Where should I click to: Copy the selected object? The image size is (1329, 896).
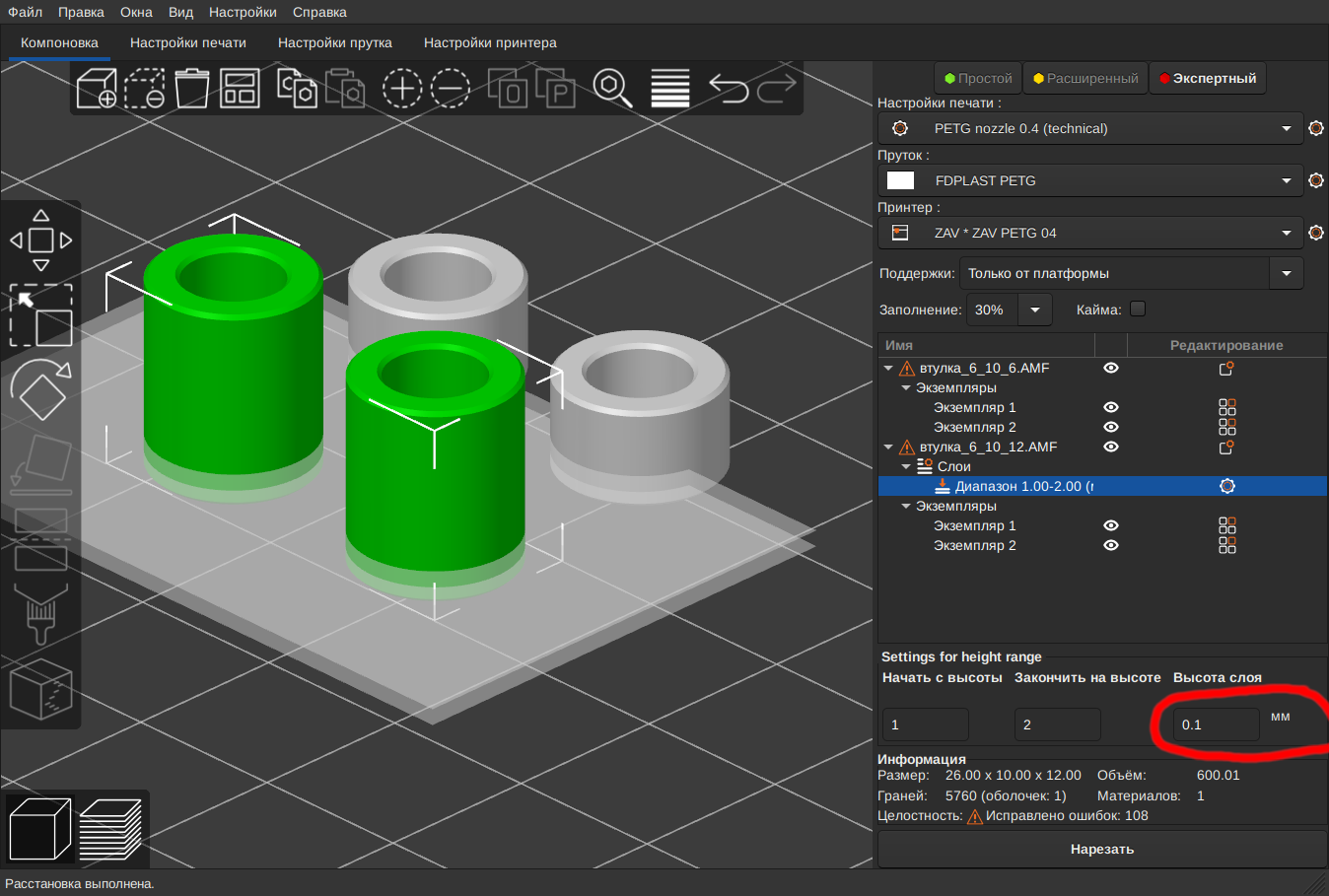[x=297, y=88]
